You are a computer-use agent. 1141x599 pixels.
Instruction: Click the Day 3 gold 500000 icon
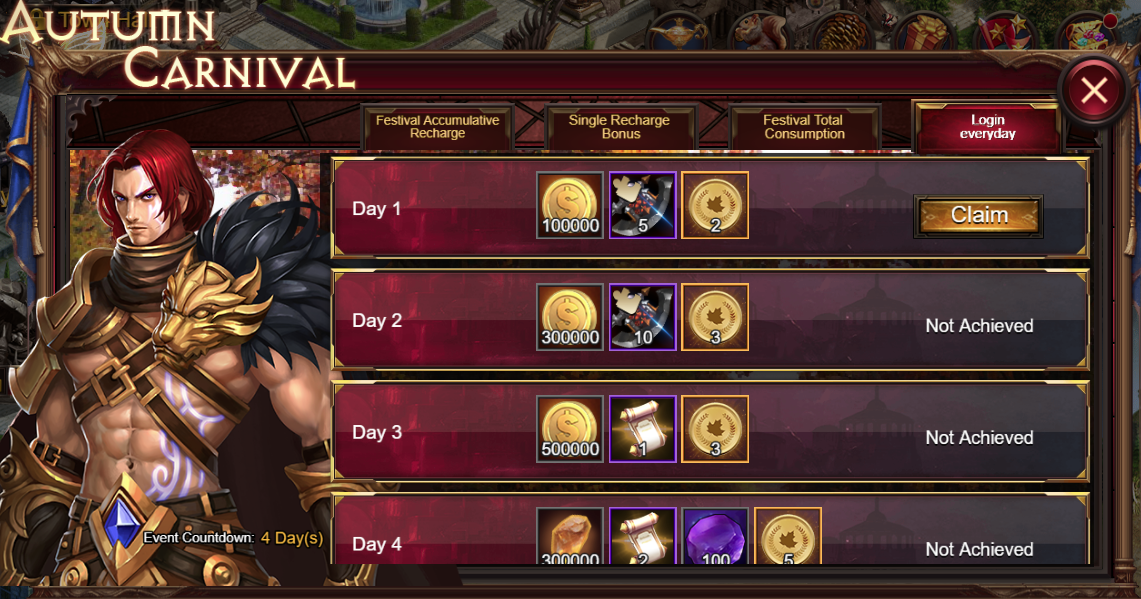point(570,429)
